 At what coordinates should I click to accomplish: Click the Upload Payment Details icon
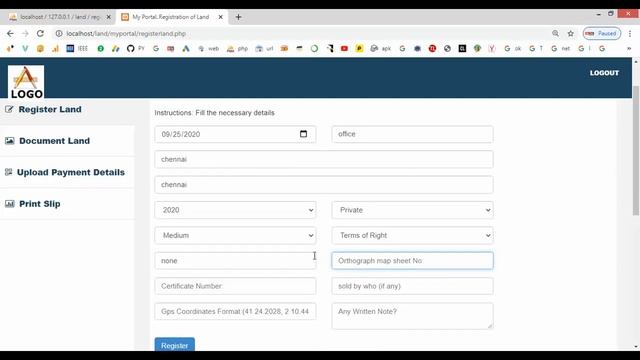point(9,172)
